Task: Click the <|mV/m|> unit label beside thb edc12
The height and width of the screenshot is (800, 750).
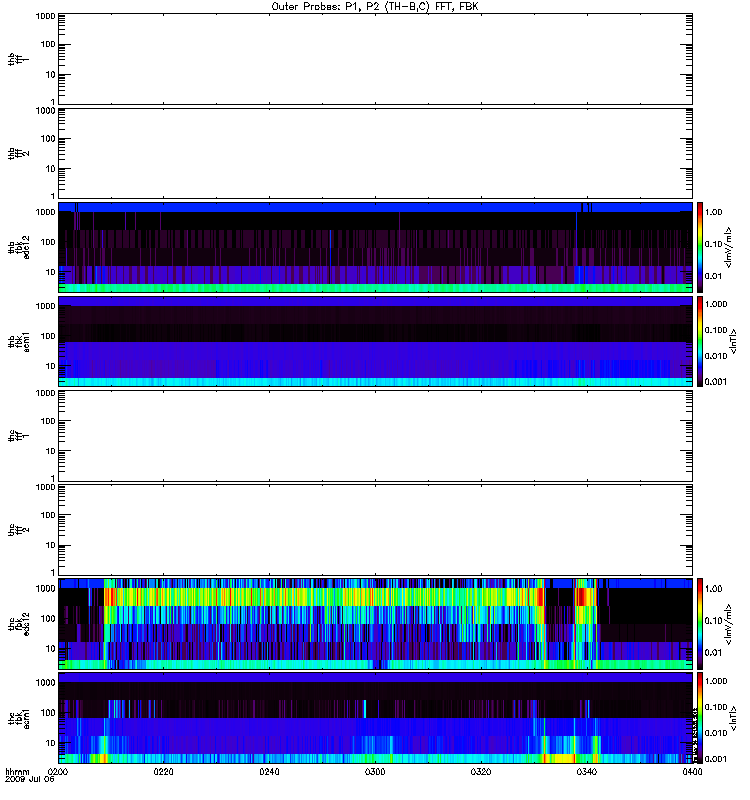Action: [728, 247]
